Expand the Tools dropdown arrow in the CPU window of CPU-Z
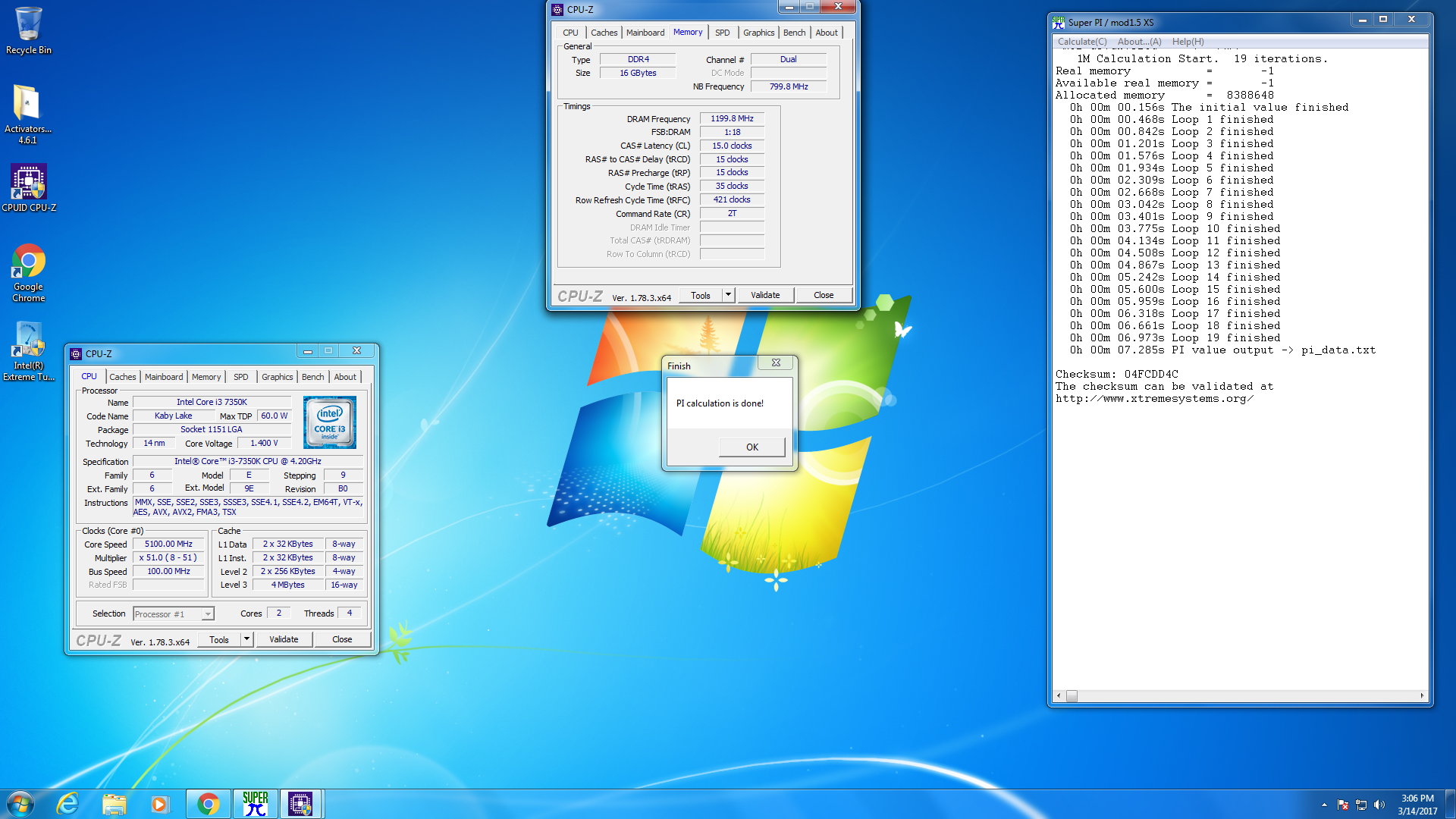 (x=246, y=639)
